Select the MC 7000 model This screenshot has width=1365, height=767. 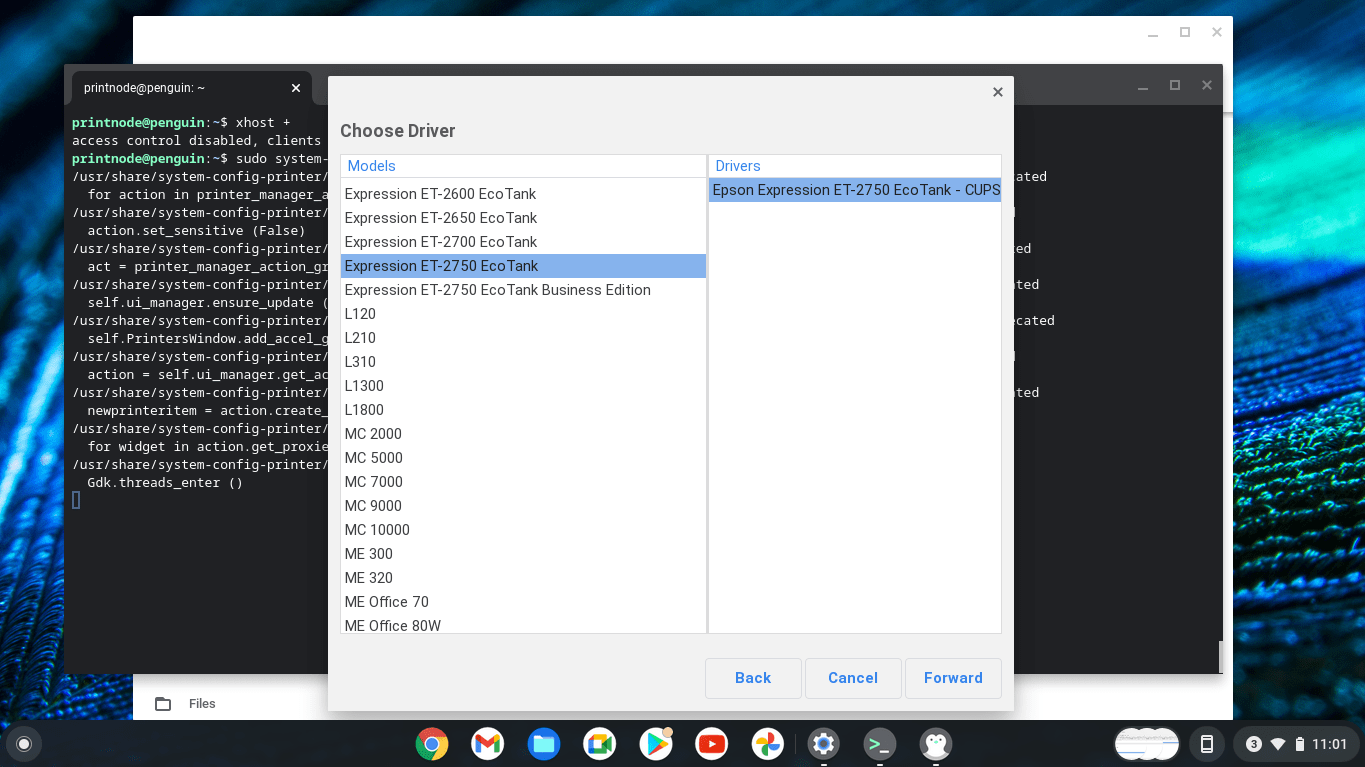[524, 482]
